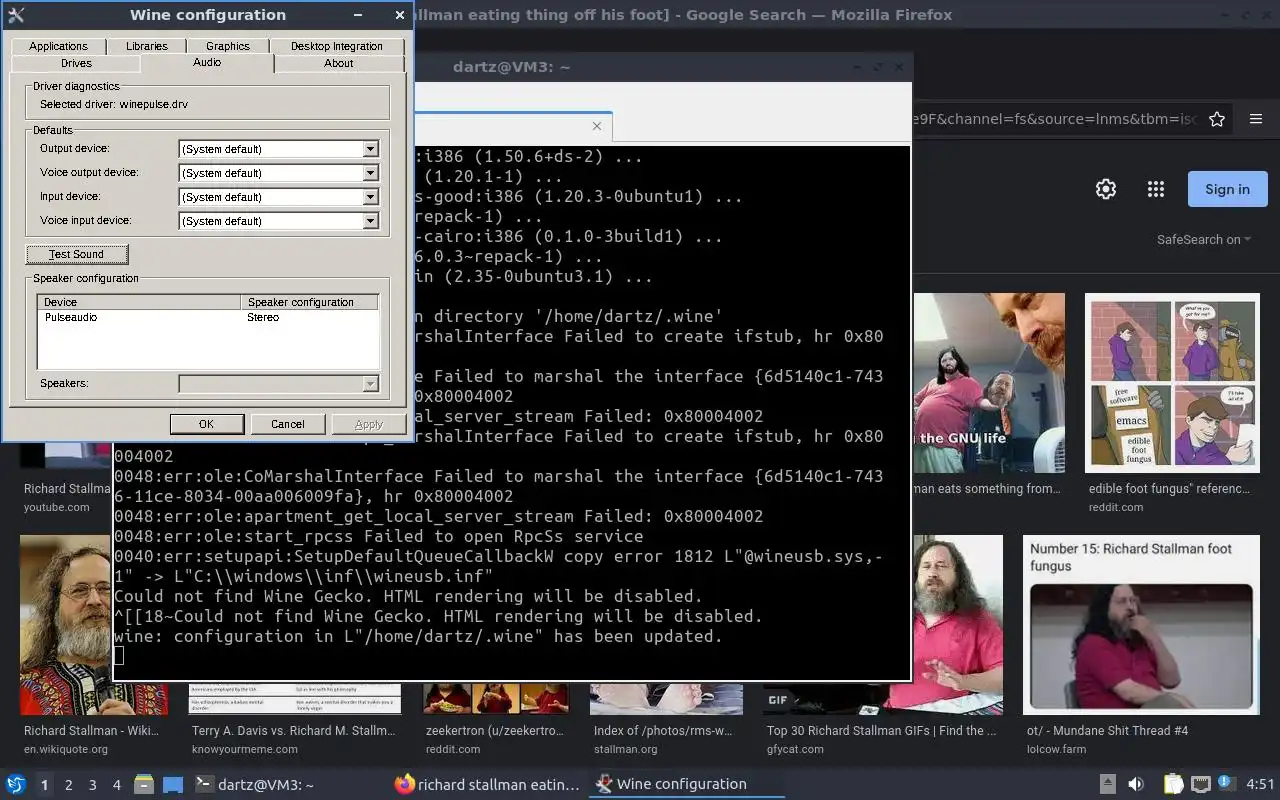Expand the Output device dropdown
The image size is (1280, 800).
tap(370, 149)
